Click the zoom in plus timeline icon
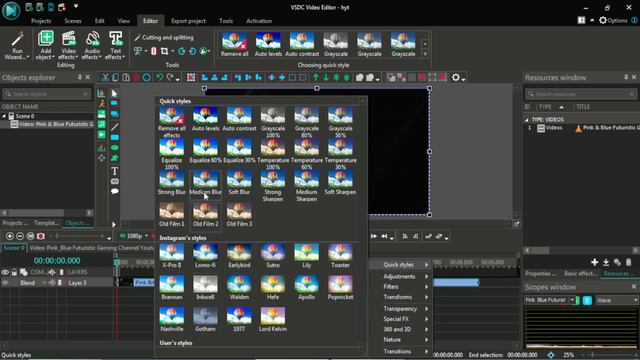The height and width of the screenshot is (360, 640). pyautogui.click(x=10, y=236)
